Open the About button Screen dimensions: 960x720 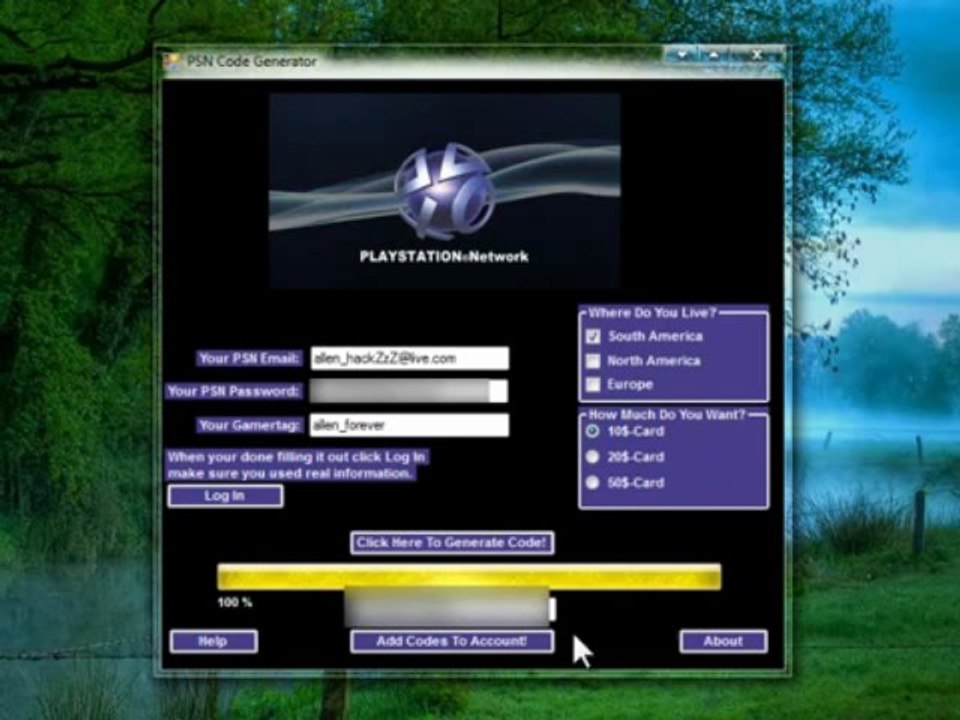(724, 641)
